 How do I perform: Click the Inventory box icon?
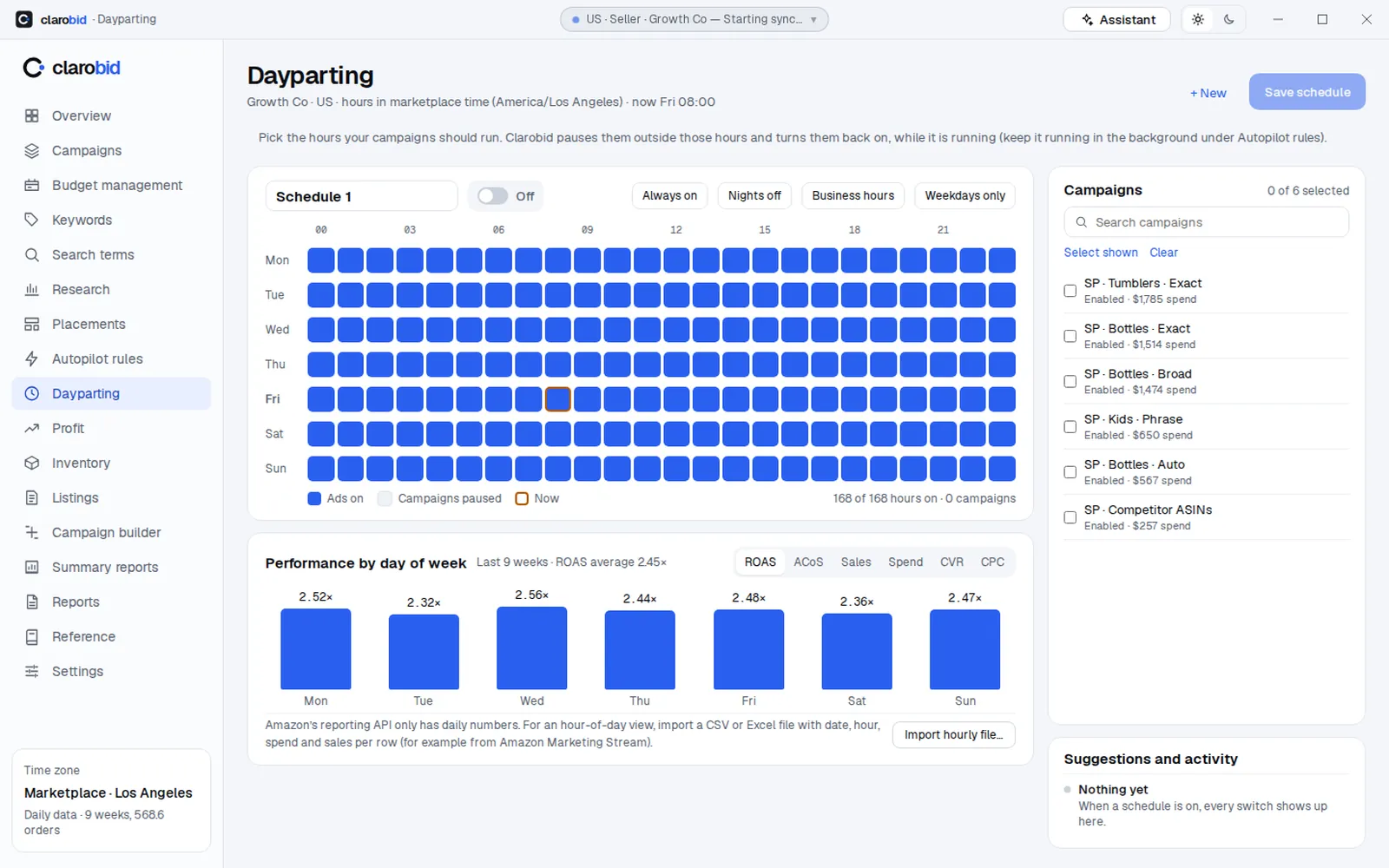(x=32, y=463)
